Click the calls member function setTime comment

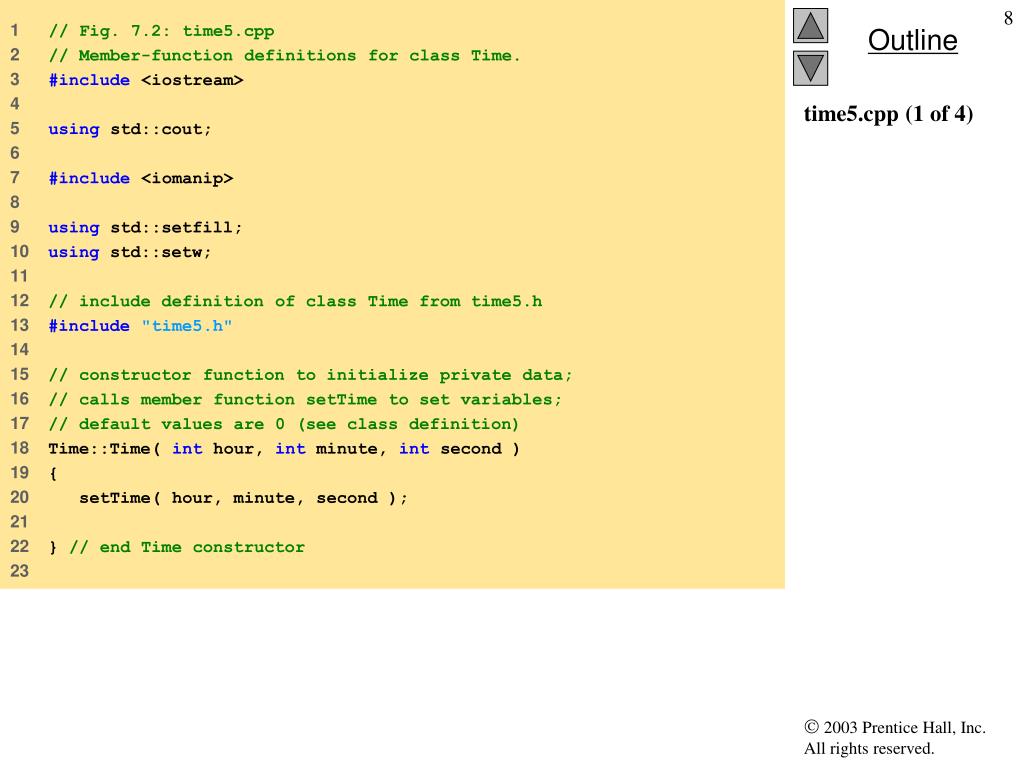[305, 400]
